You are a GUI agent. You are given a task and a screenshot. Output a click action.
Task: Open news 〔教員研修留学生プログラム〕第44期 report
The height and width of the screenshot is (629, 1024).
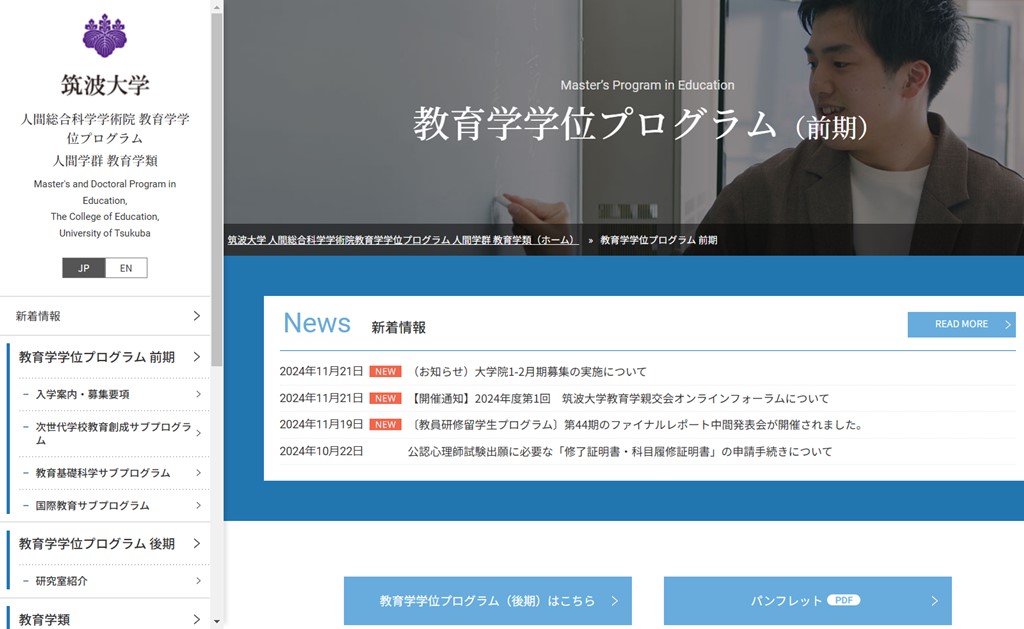point(637,425)
